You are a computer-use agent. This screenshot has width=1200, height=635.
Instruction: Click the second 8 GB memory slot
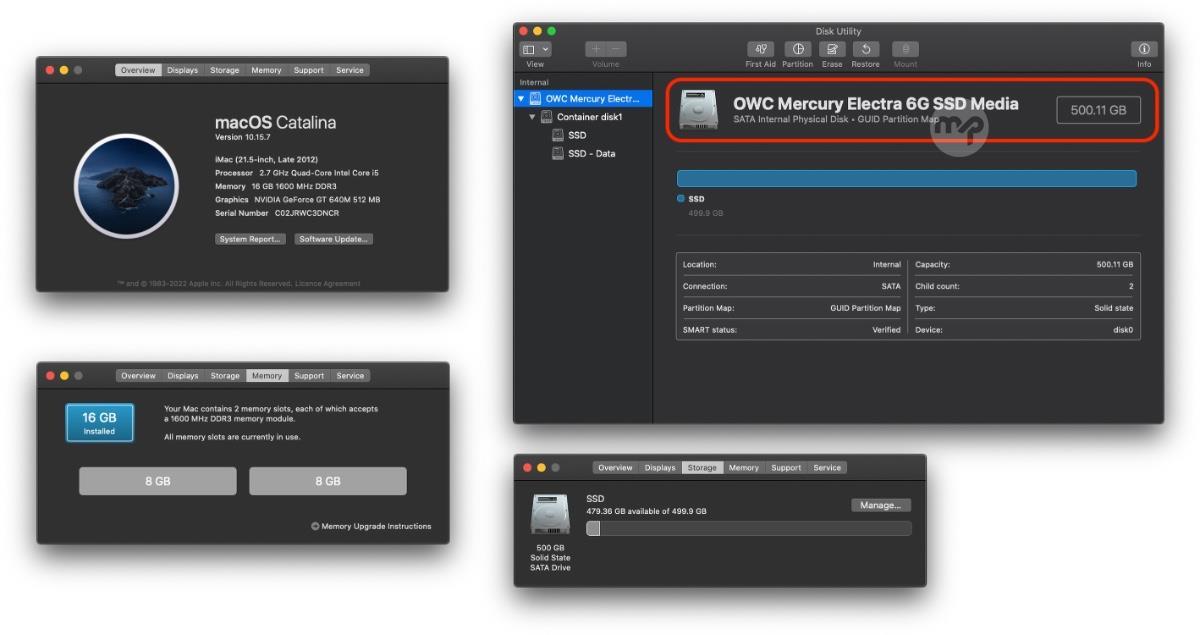point(328,481)
